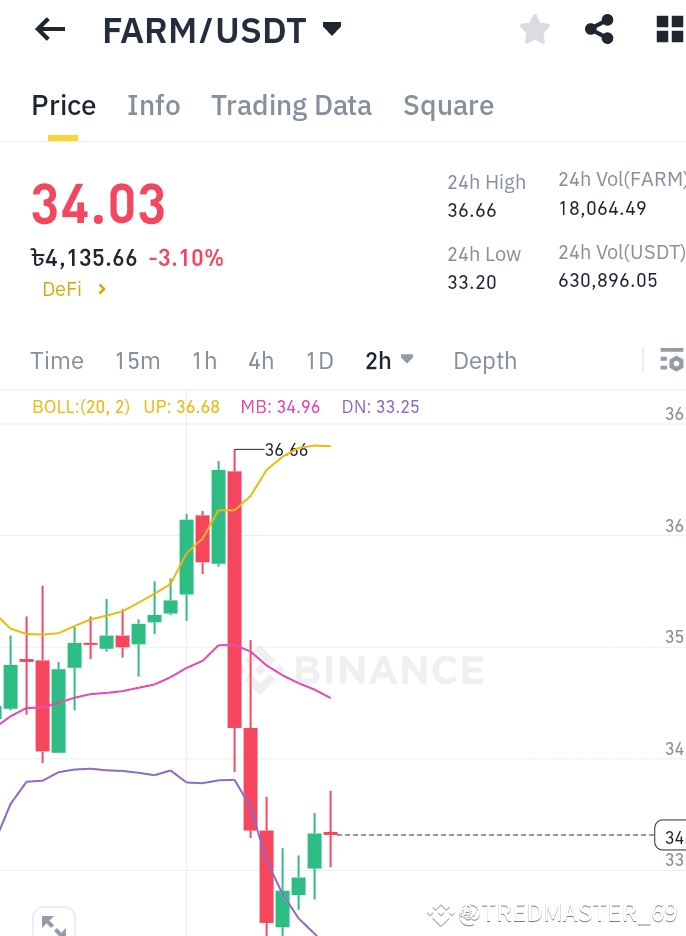Image resolution: width=686 pixels, height=936 pixels.
Task: Open the Square tab
Action: click(448, 105)
